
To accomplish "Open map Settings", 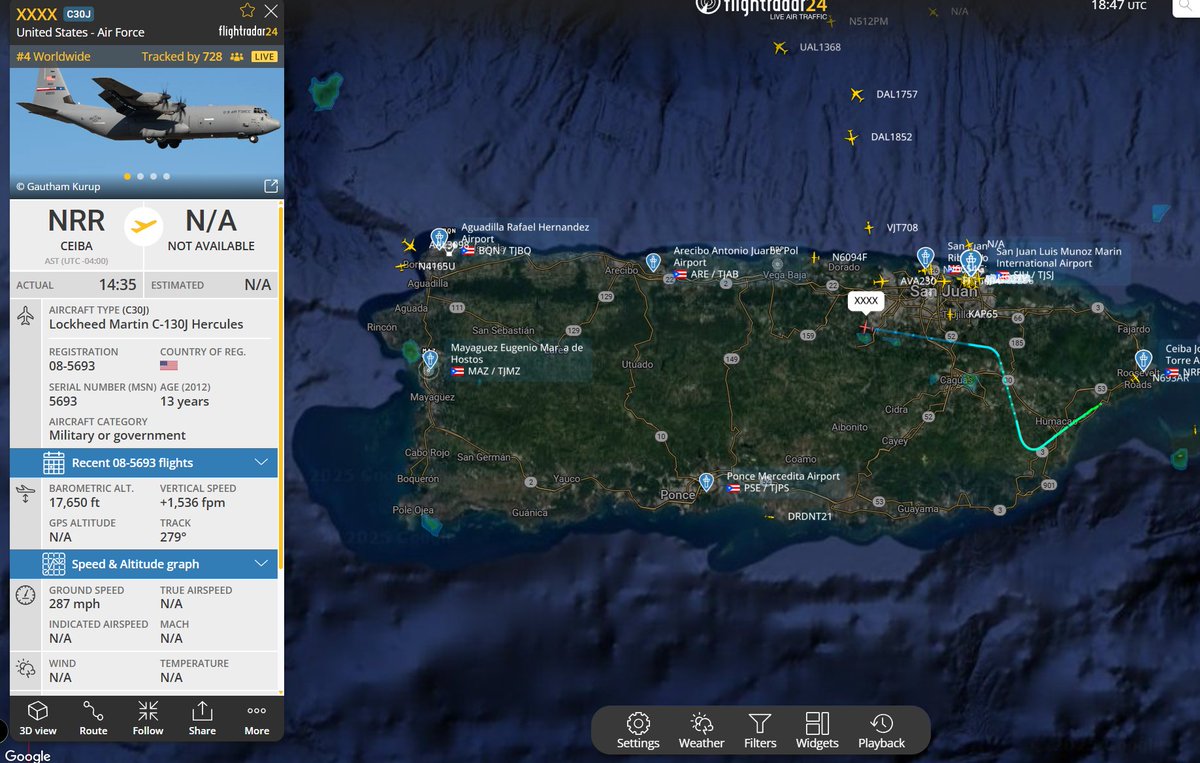I will (638, 730).
